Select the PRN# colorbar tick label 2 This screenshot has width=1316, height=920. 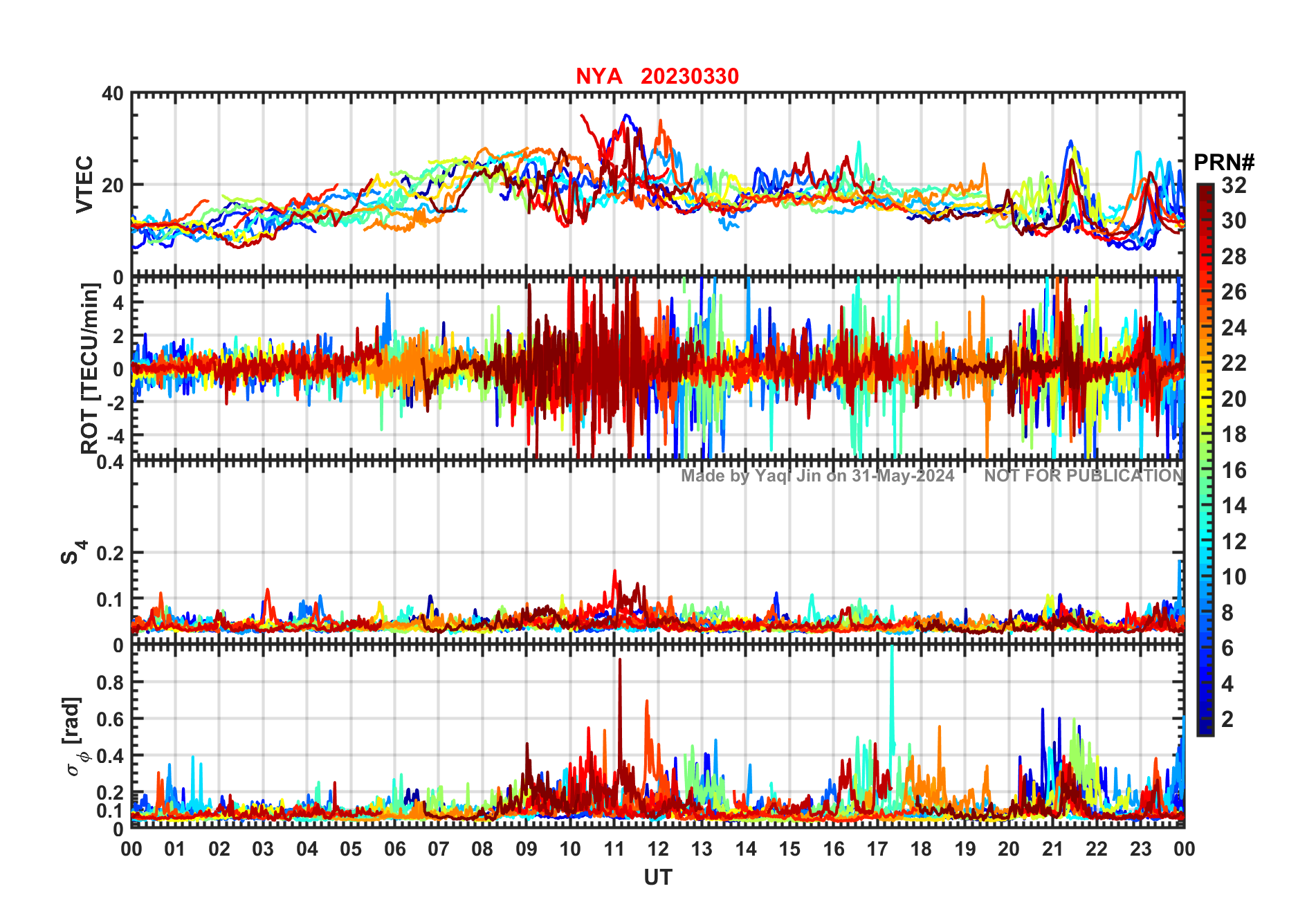pyautogui.click(x=1227, y=719)
